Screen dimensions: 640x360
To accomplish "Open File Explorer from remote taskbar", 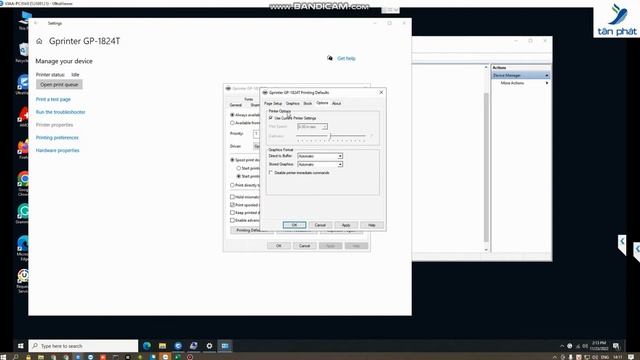I will (x=162, y=346).
